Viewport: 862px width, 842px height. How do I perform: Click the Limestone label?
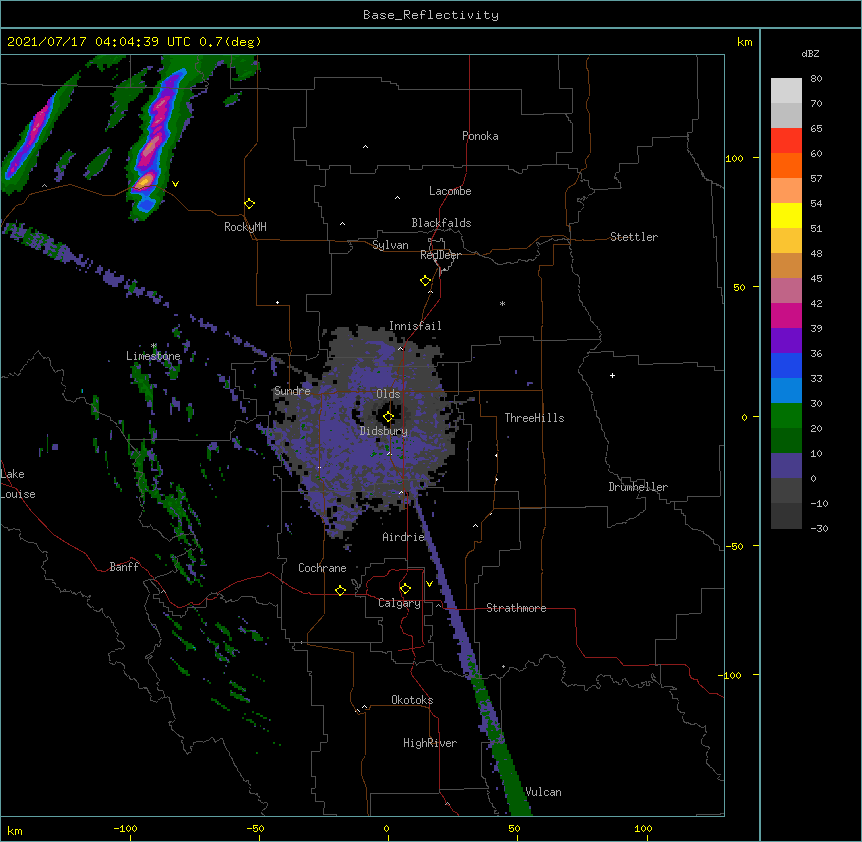[153, 356]
